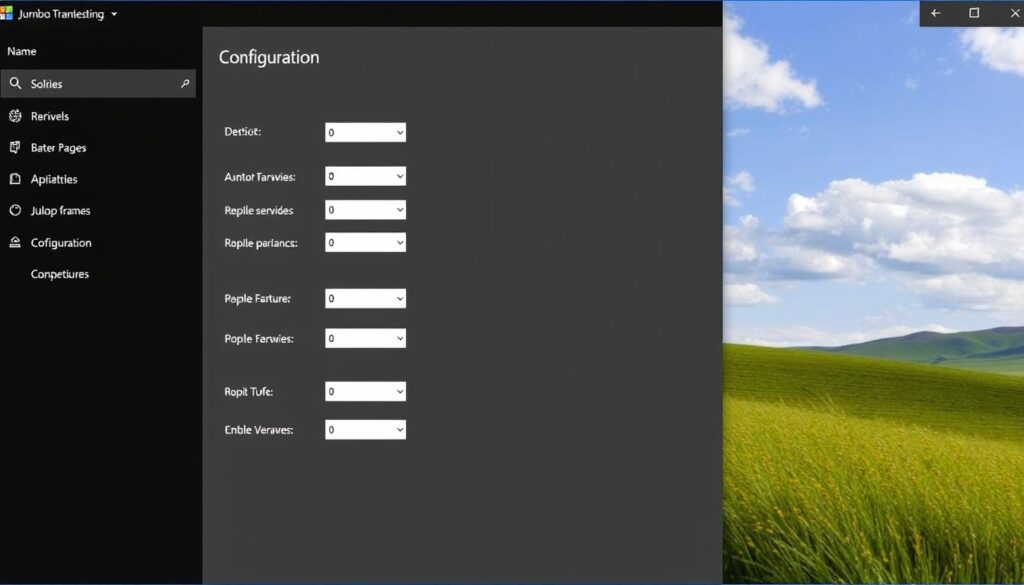This screenshot has width=1024, height=585.
Task: Go to Conpetiures in the sidebar
Action: click(60, 274)
